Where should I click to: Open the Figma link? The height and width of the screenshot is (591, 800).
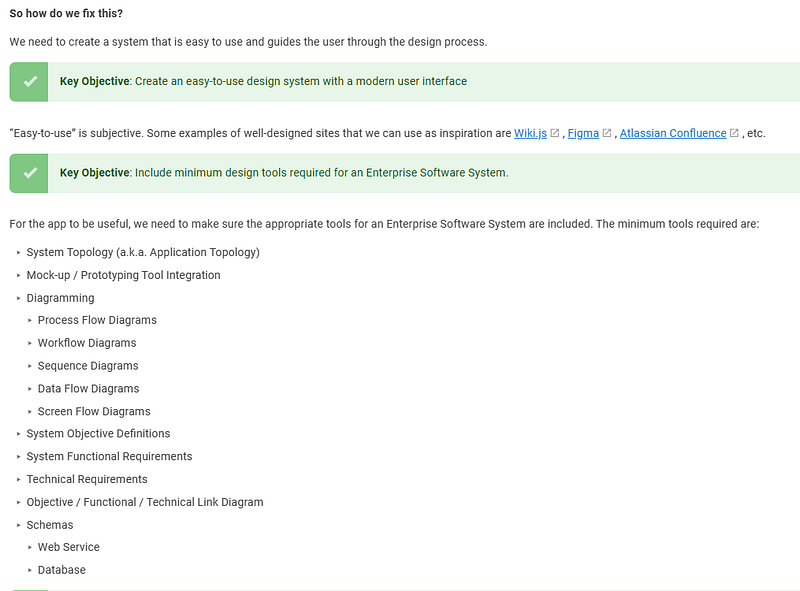[x=583, y=133]
